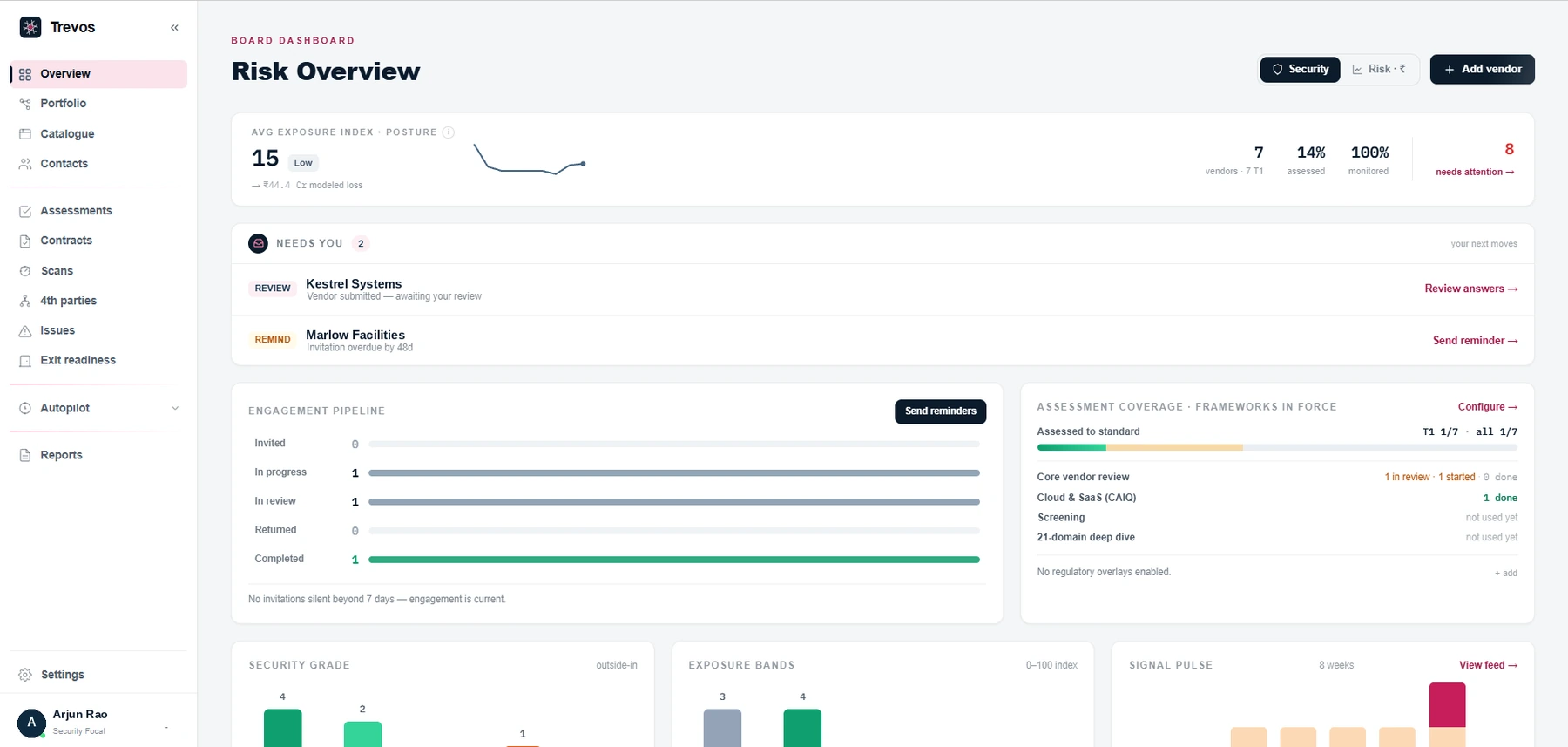The image size is (1568, 747).
Task: Click the Completed green pipeline bar
Action: (x=674, y=560)
